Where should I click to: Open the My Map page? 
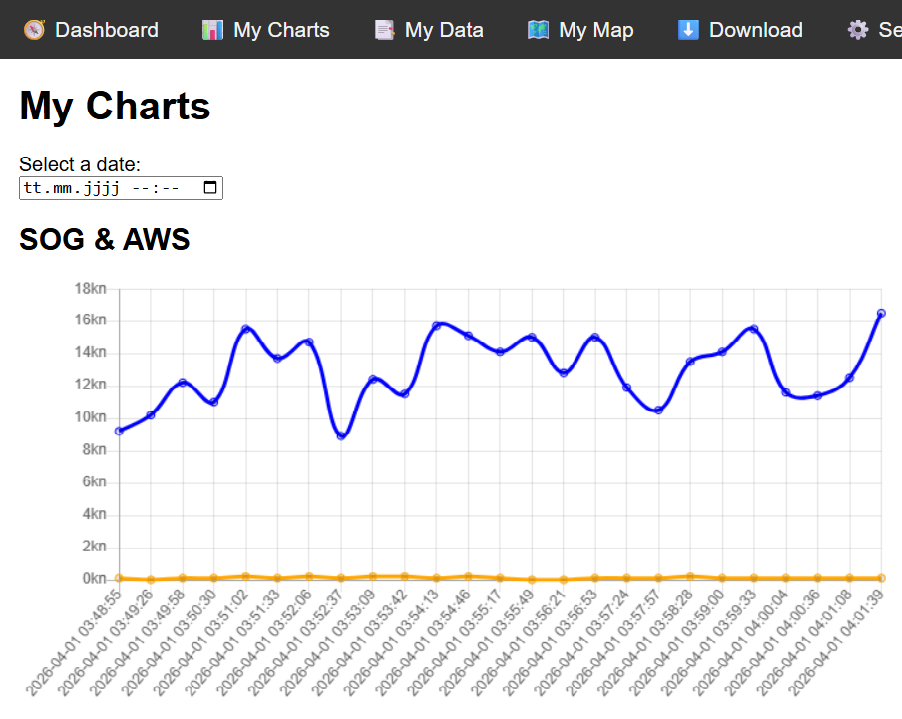596,30
